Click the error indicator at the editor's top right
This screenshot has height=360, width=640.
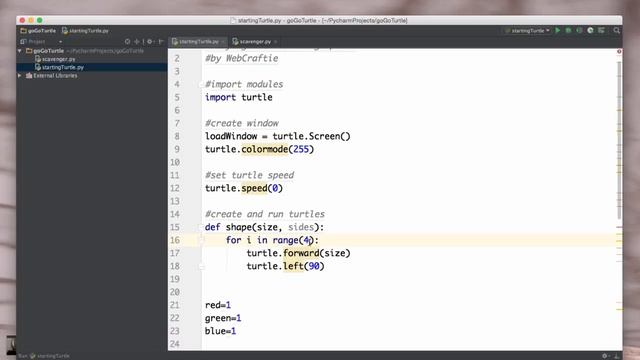(619, 51)
